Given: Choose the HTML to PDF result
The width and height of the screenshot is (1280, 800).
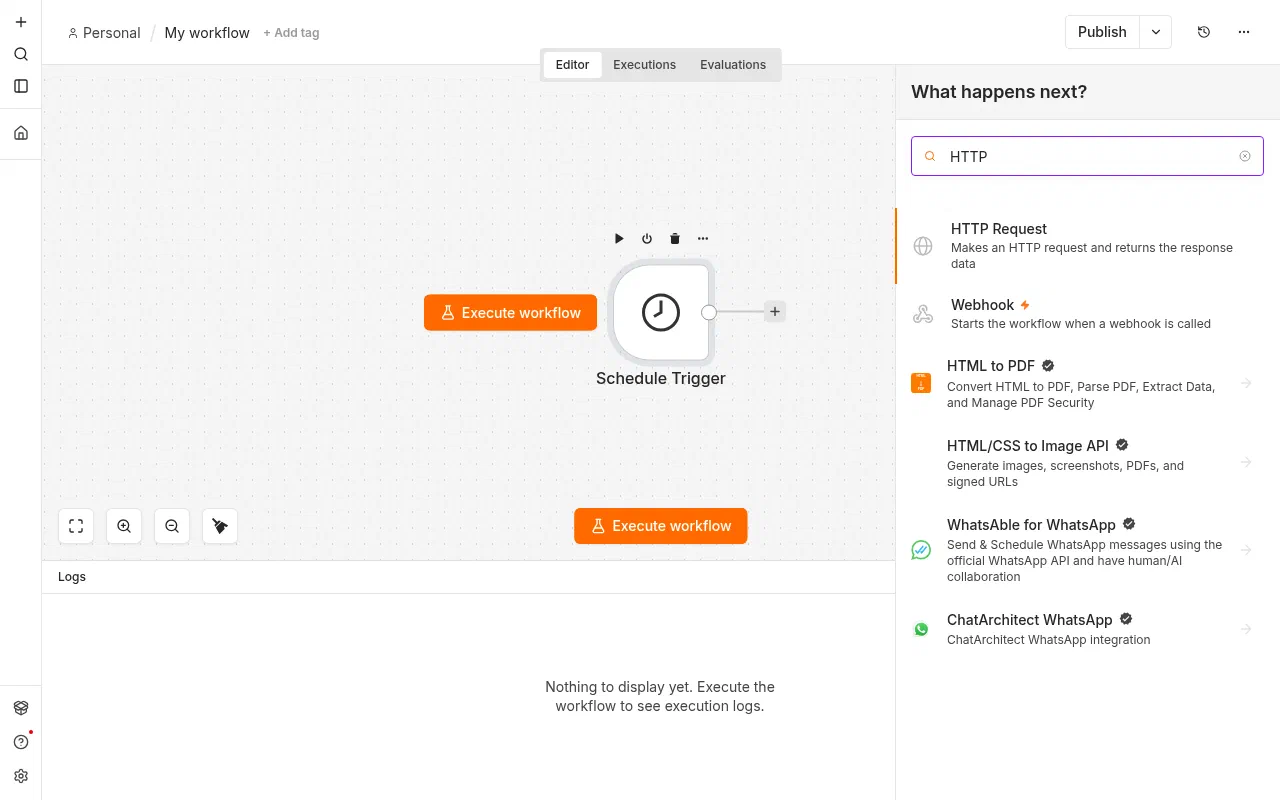Looking at the screenshot, I should pyautogui.click(x=1088, y=383).
